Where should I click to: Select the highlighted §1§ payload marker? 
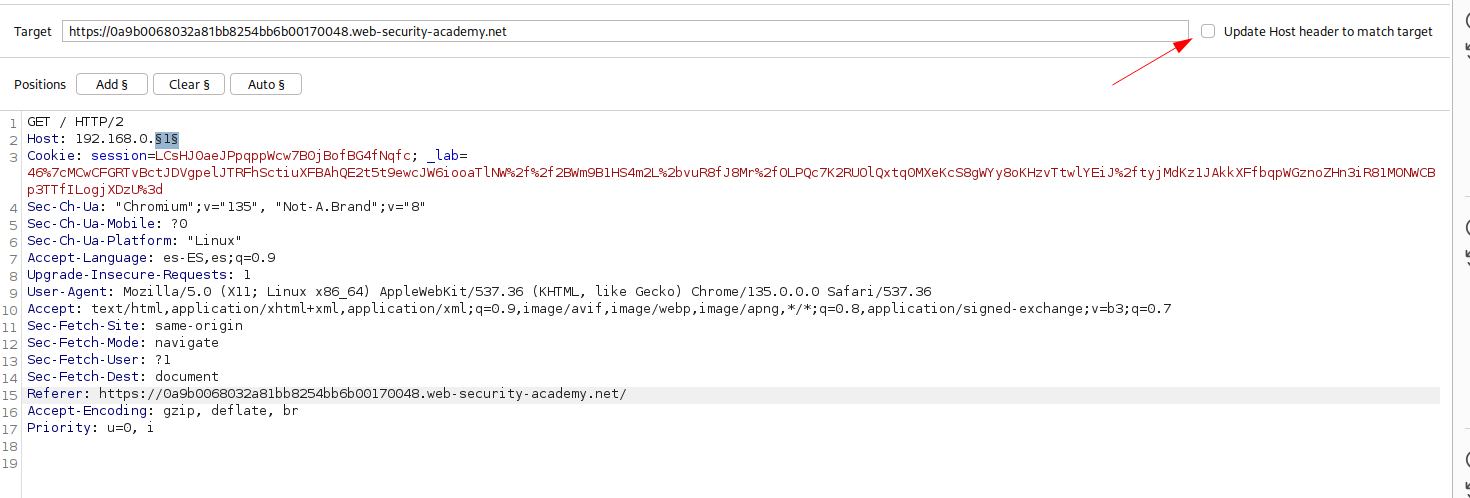pos(167,138)
